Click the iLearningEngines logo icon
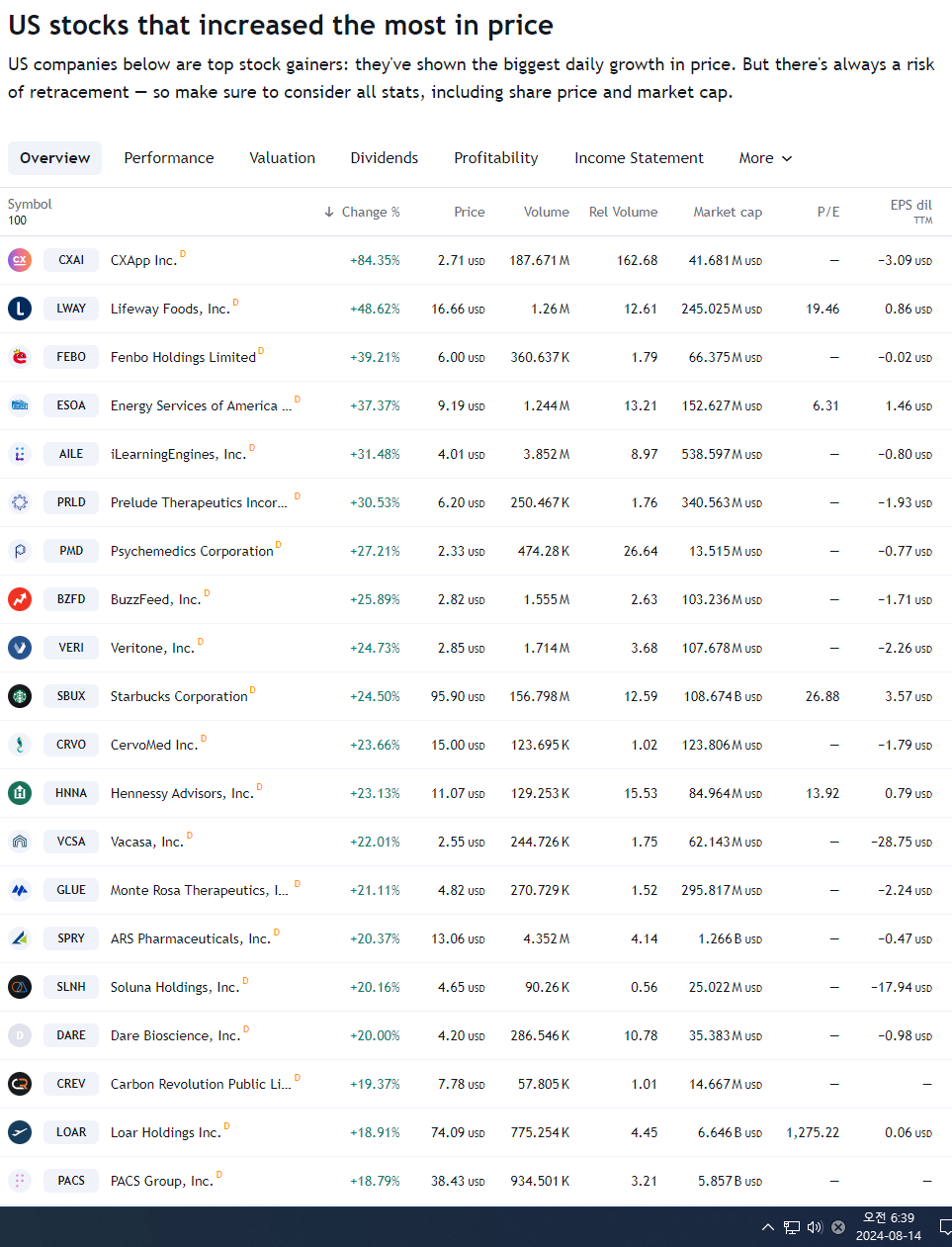Image resolution: width=952 pixels, height=1247 pixels. pyautogui.click(x=20, y=454)
